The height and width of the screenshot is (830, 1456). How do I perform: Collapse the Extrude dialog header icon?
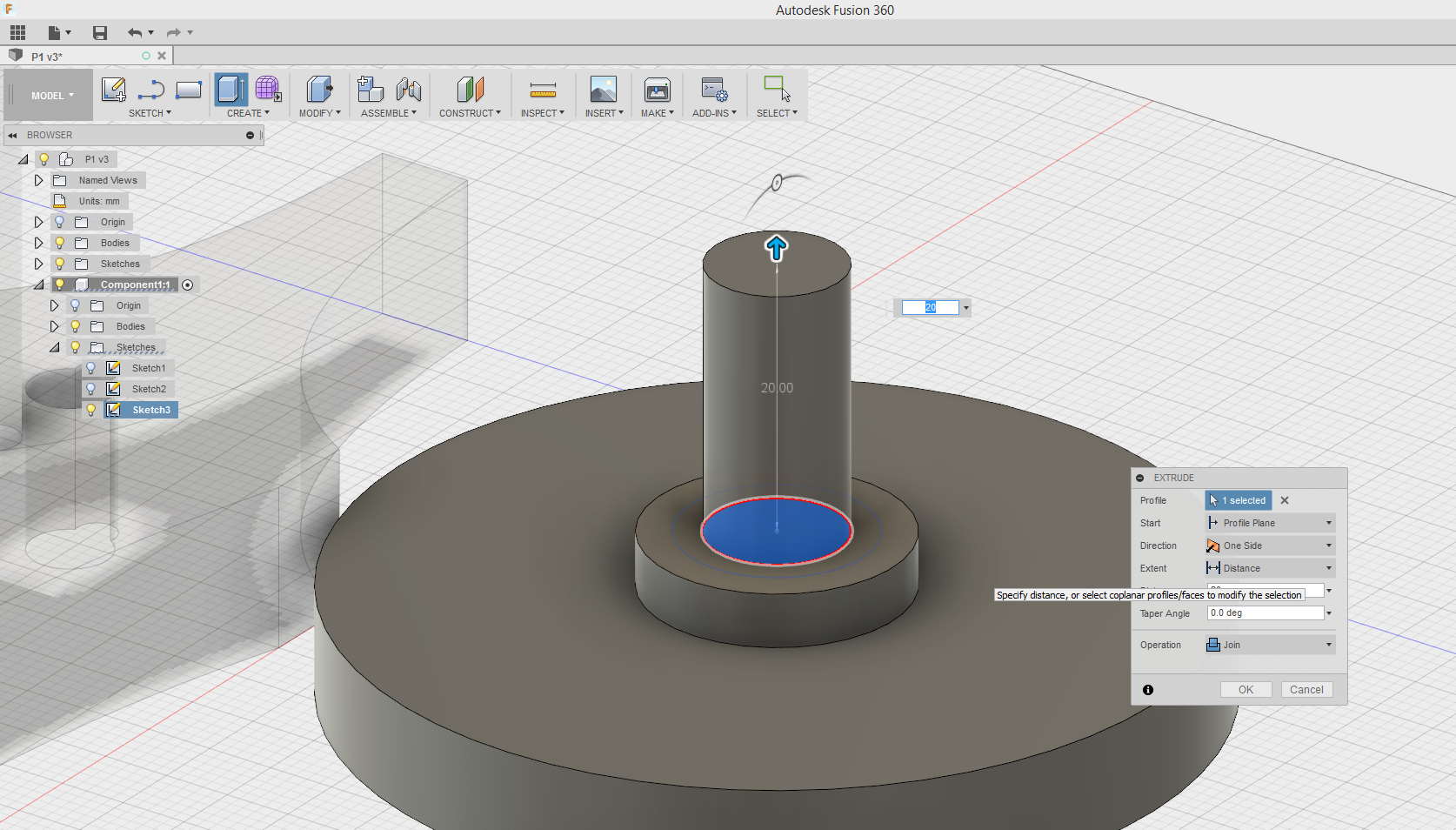tap(1140, 478)
